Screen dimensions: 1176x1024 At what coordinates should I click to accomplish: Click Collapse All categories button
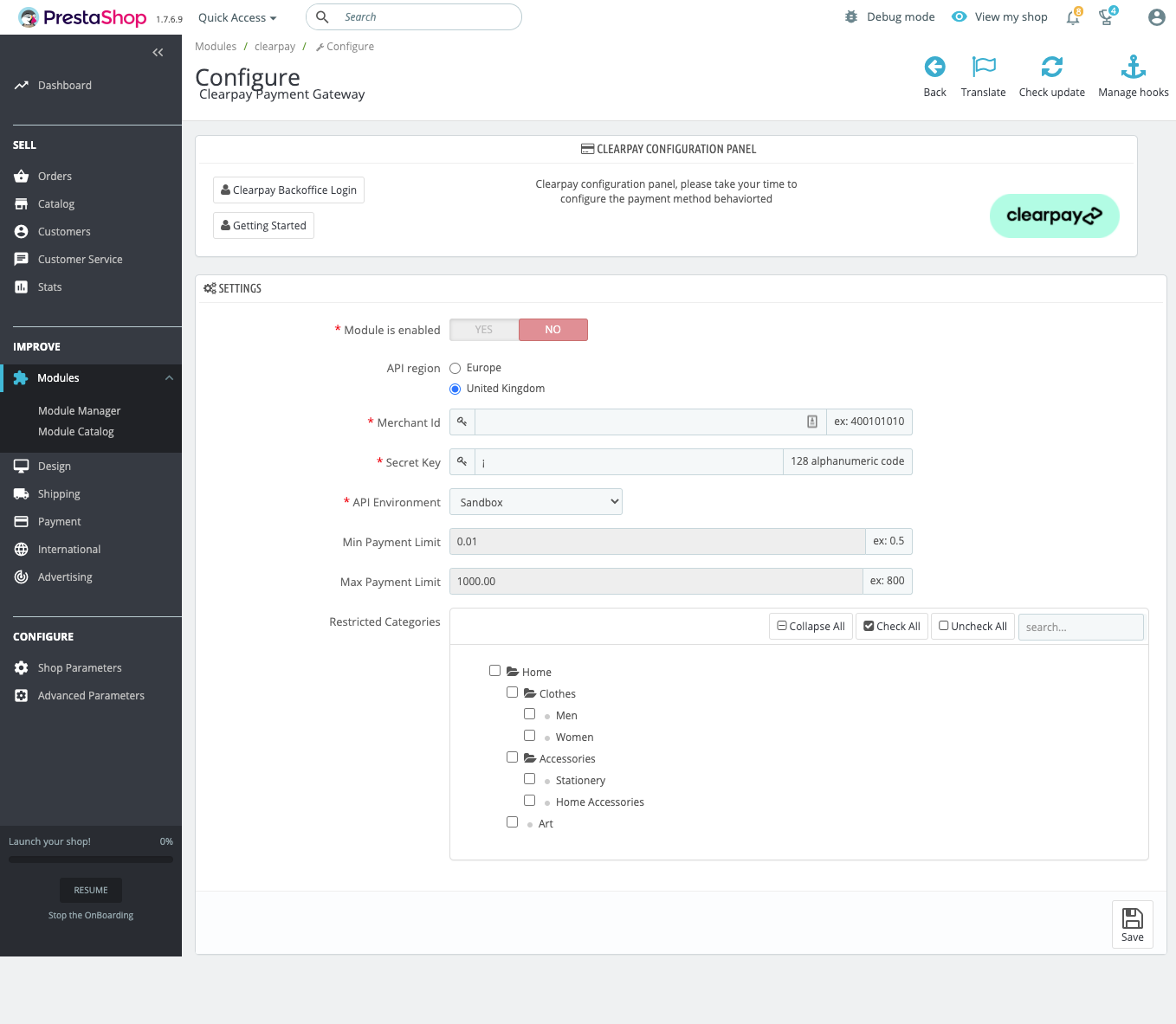pos(811,627)
